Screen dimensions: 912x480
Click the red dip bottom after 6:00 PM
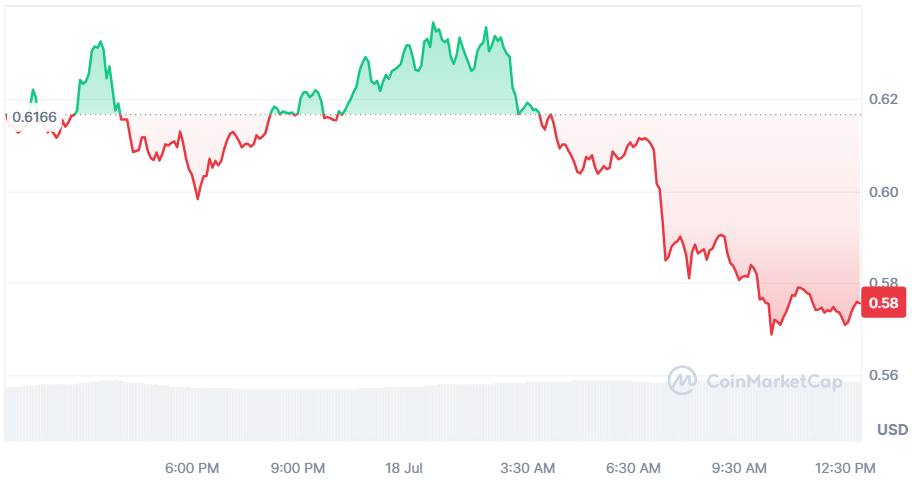click(198, 198)
